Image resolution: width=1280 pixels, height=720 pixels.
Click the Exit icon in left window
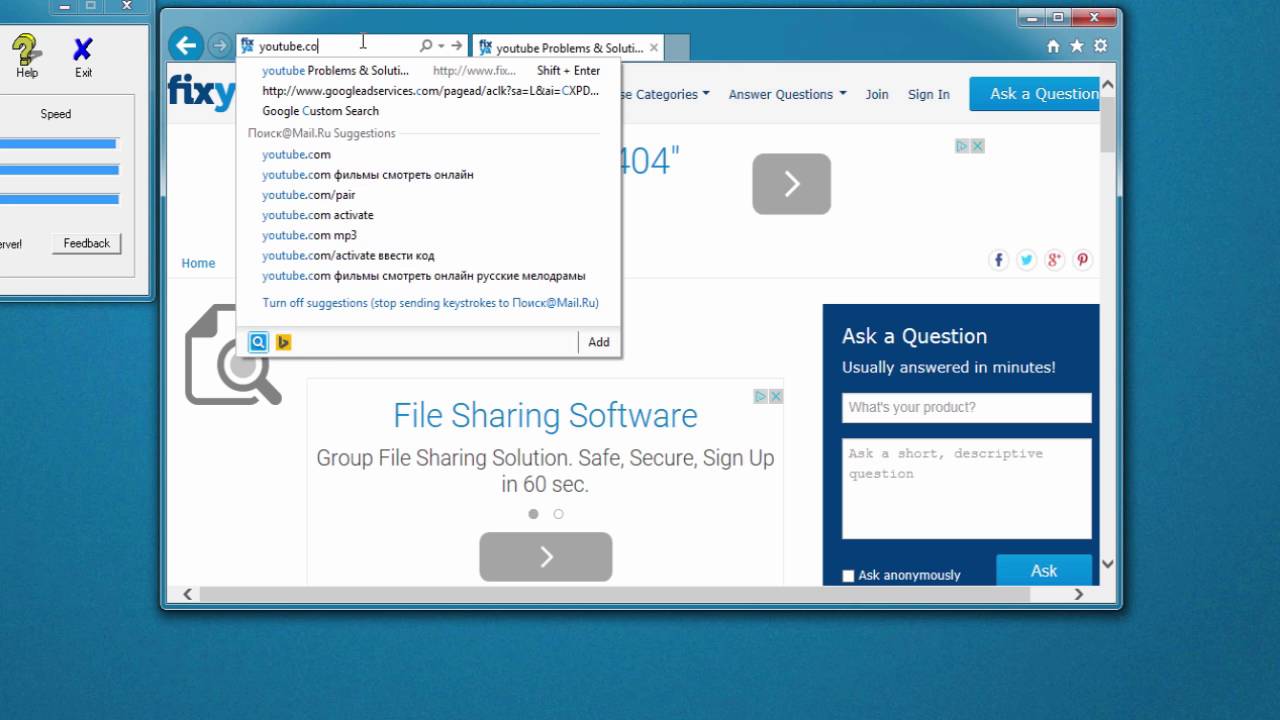pyautogui.click(x=83, y=56)
